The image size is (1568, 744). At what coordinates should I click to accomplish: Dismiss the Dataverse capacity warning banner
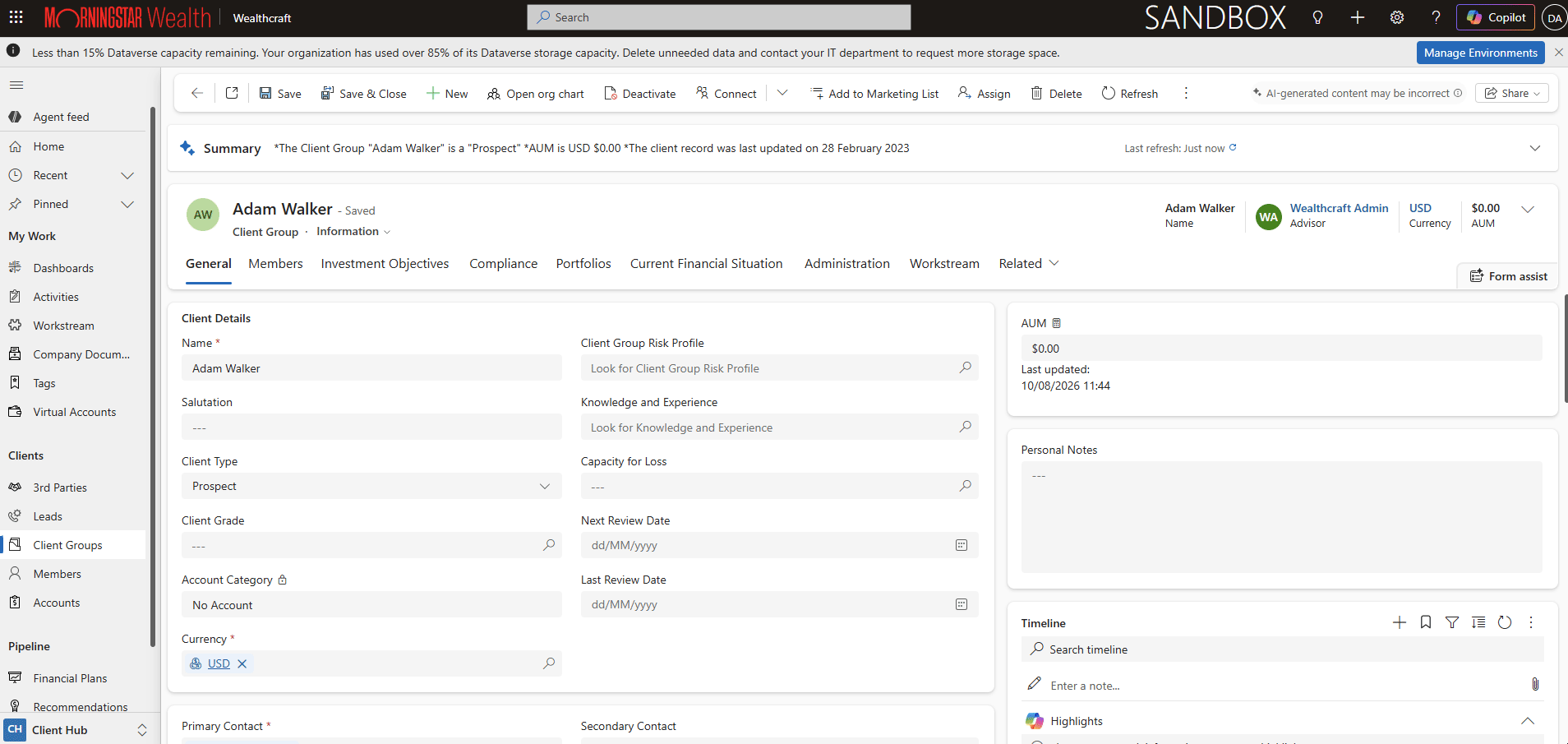point(1559,53)
